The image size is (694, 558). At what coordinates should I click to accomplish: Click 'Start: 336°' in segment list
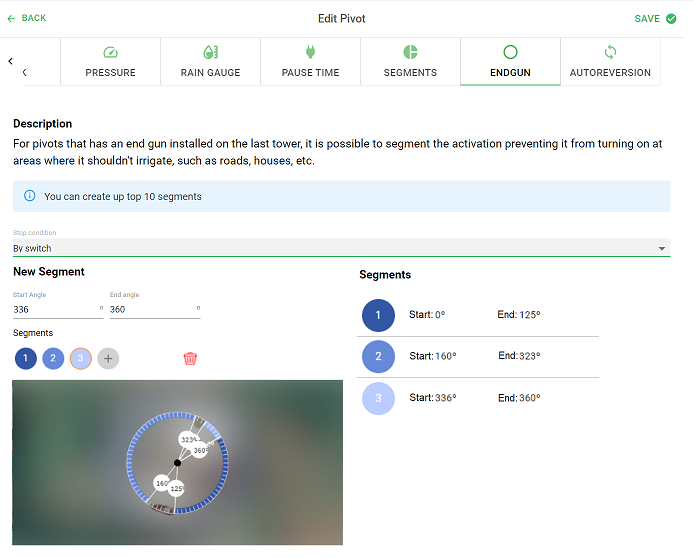pyautogui.click(x=433, y=398)
